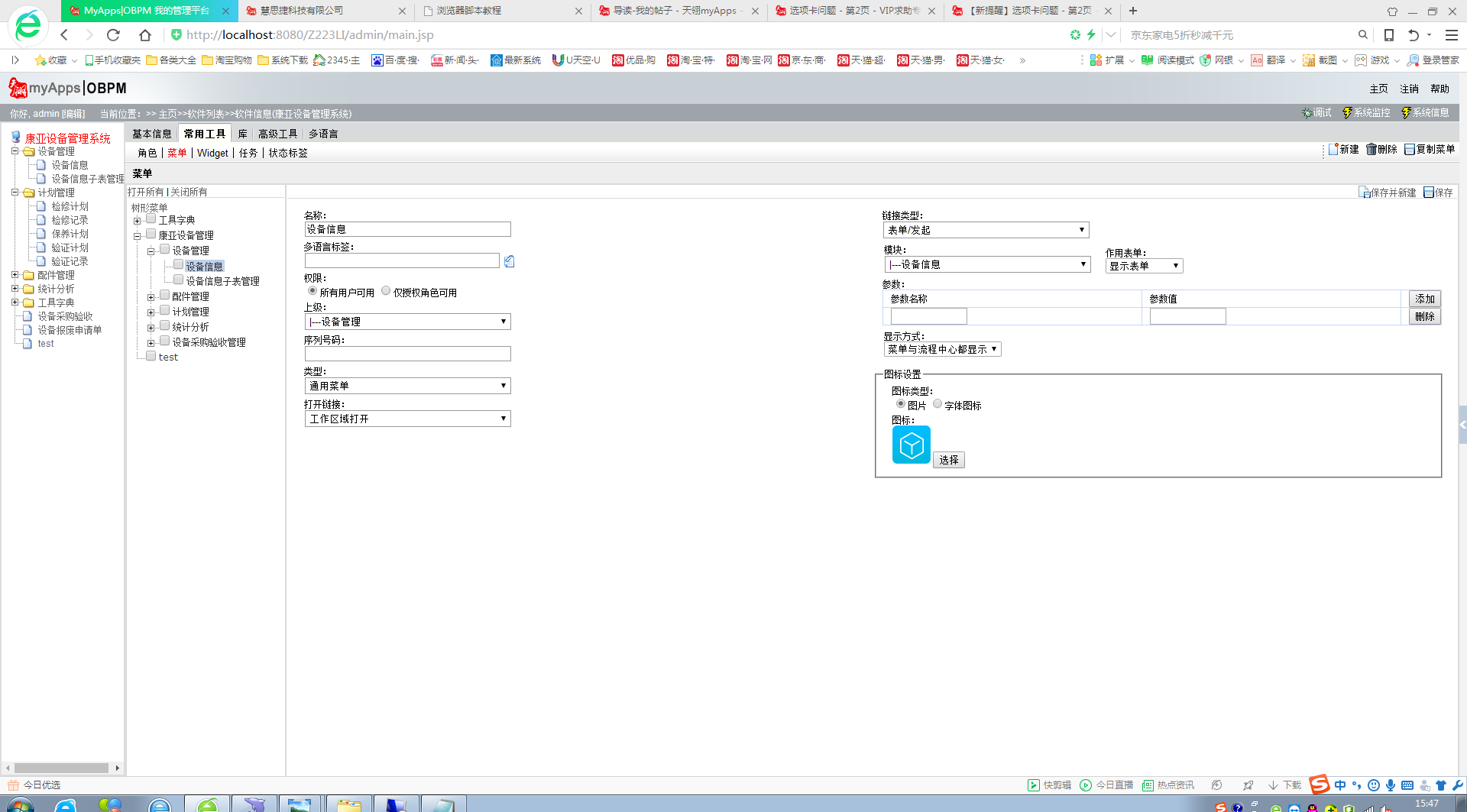Screen dimensions: 1467x812
Task: Click 注销 logout link
Action: 1409,89
